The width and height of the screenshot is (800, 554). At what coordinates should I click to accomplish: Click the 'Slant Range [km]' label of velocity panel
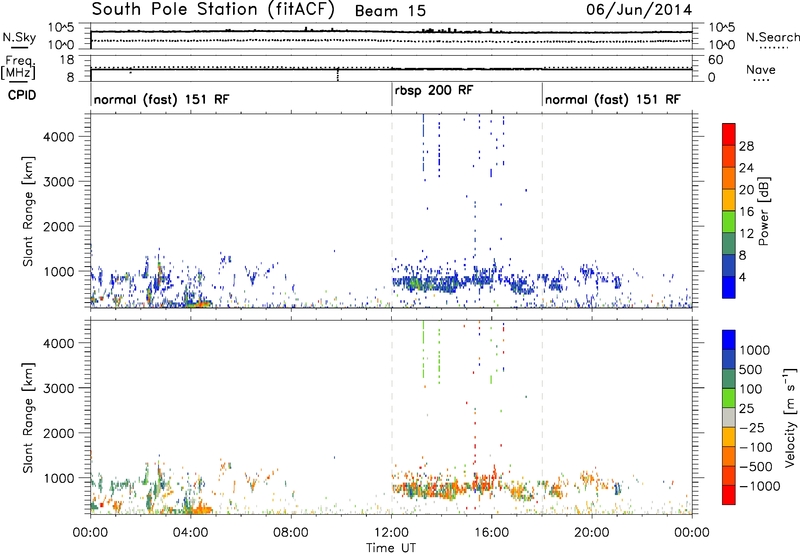28,417
